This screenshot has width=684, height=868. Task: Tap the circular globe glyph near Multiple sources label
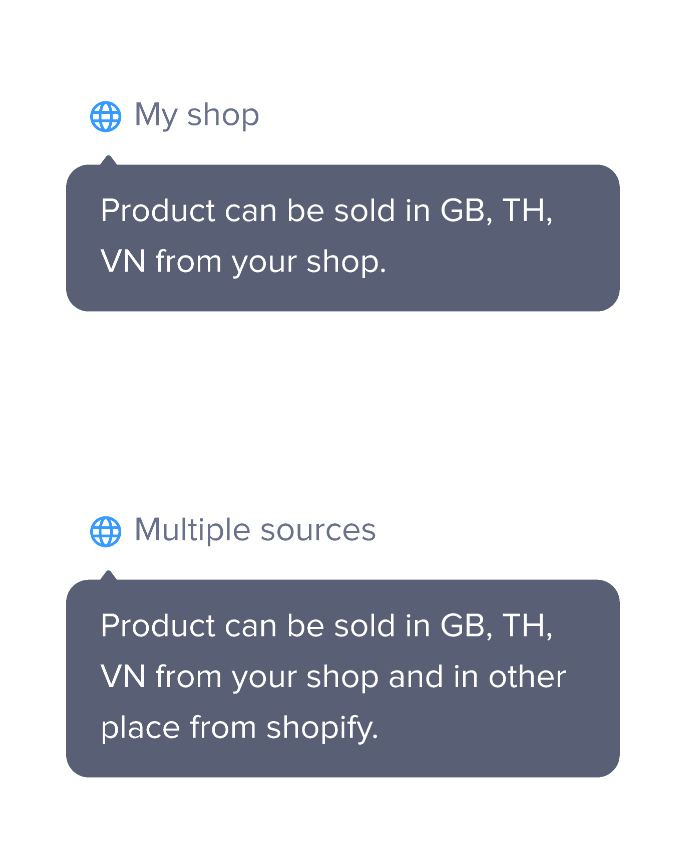point(104,530)
